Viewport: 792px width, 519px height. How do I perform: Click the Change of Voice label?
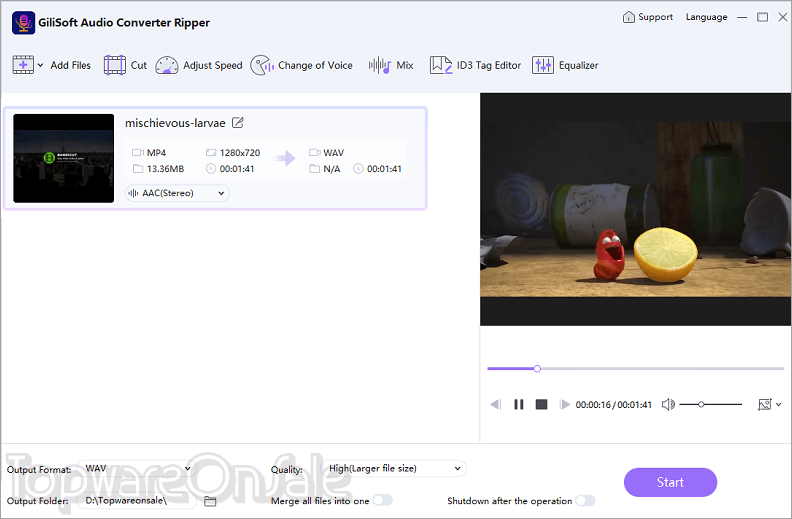click(315, 65)
